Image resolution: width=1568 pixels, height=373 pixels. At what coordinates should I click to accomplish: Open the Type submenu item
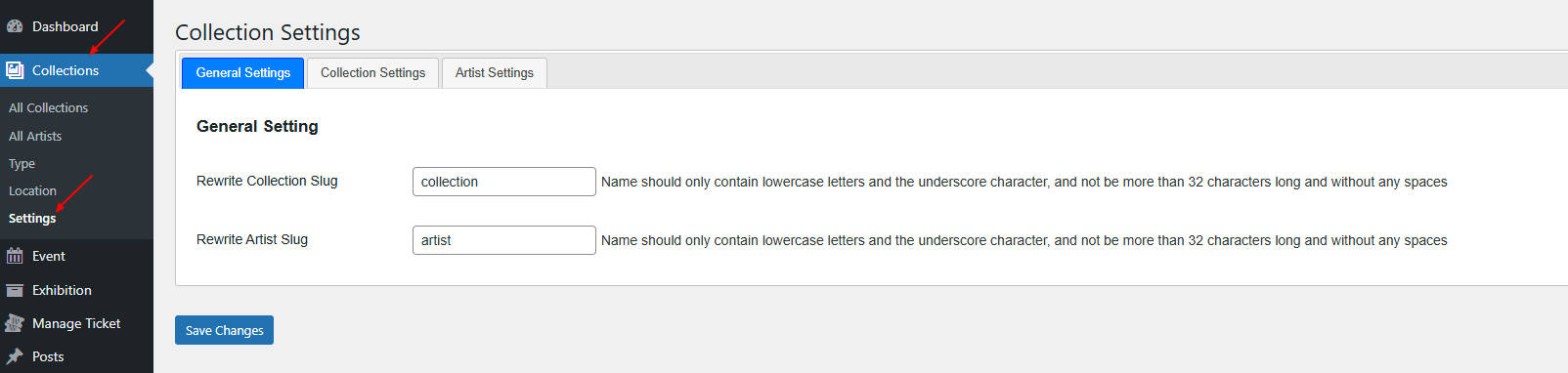22,163
